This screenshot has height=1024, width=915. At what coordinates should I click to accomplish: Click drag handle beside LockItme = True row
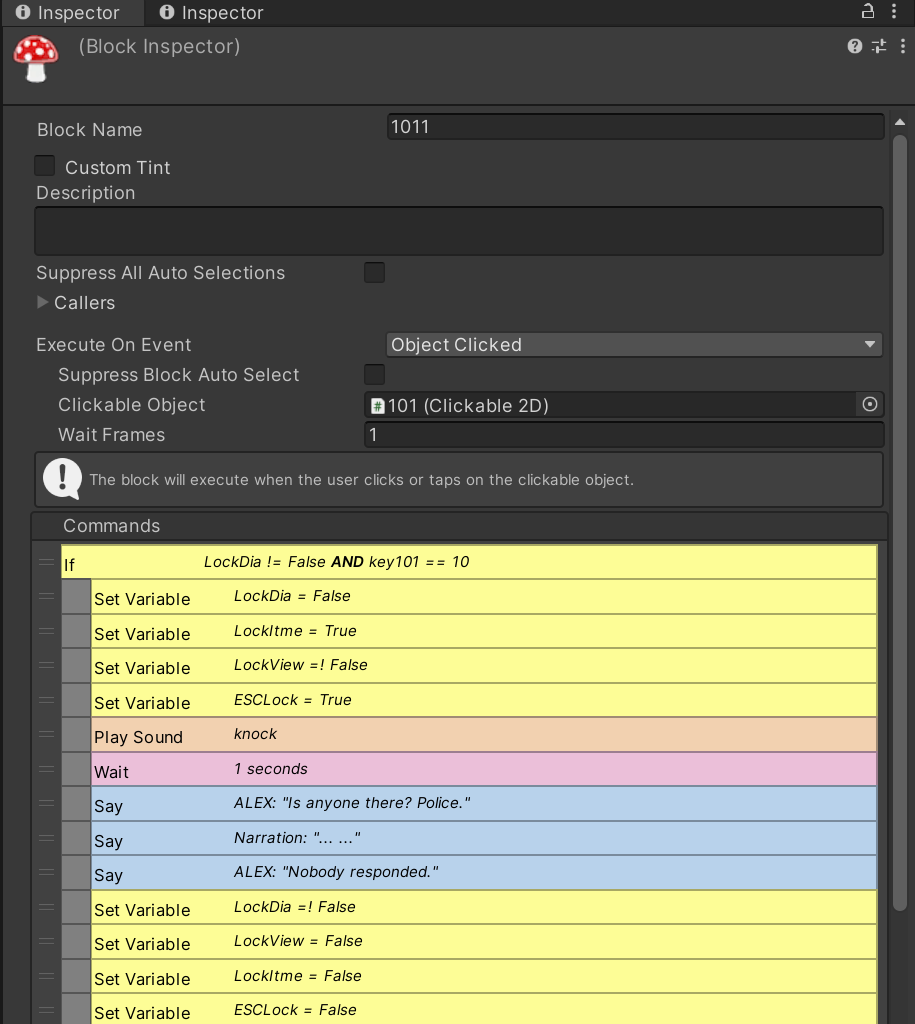pyautogui.click(x=46, y=631)
